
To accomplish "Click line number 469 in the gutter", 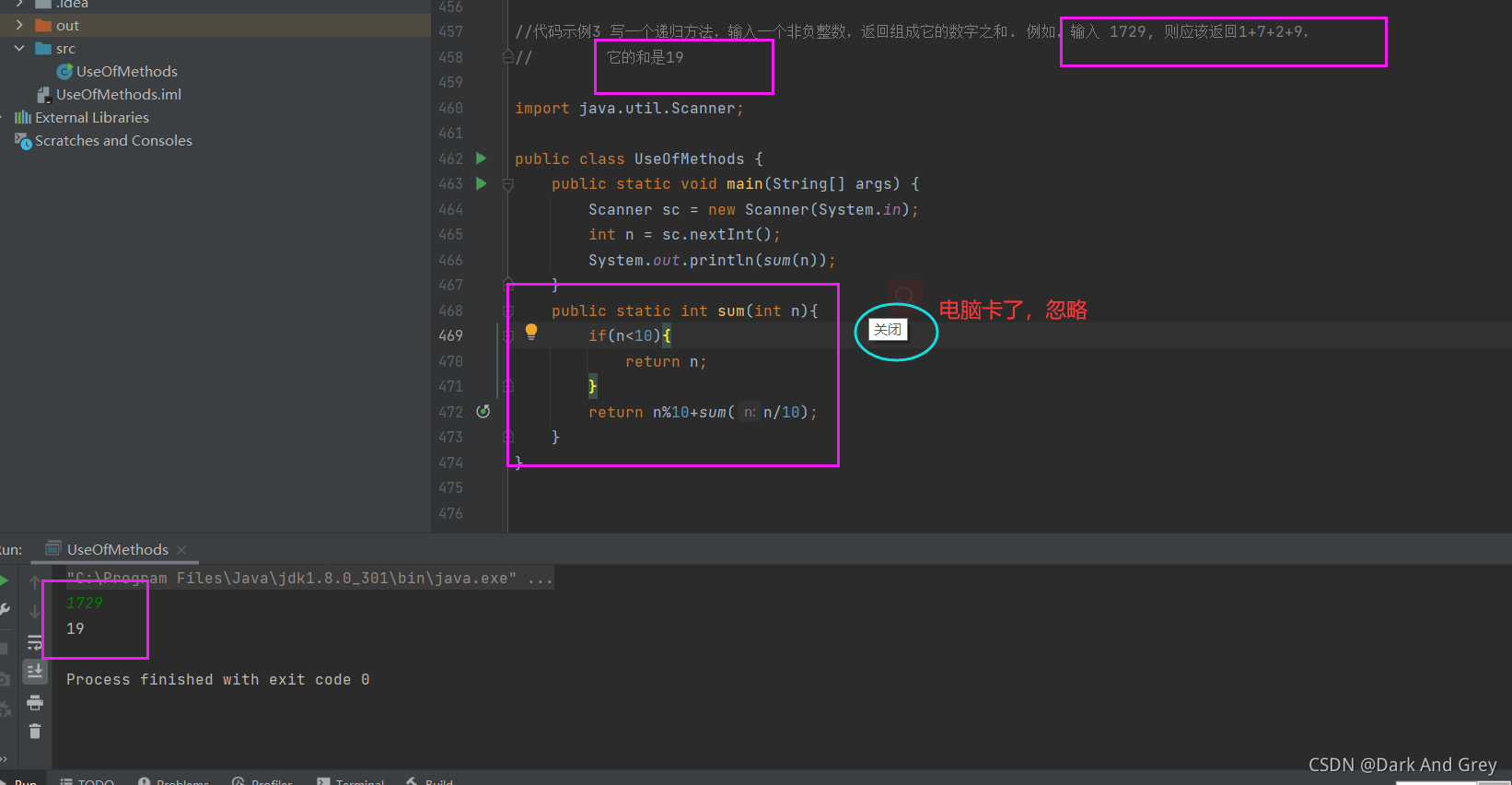I will (x=451, y=336).
